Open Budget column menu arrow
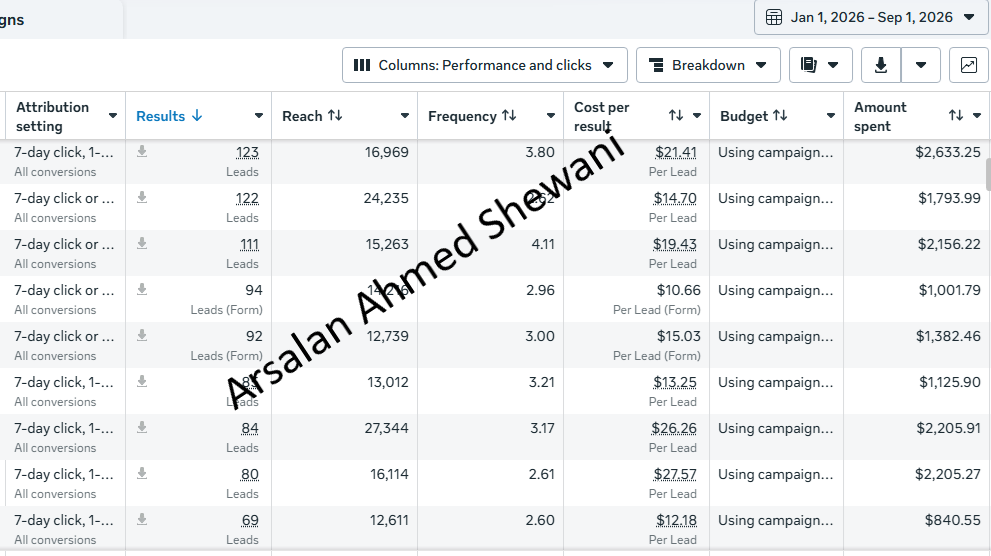Image resolution: width=991 pixels, height=556 pixels. [x=830, y=116]
